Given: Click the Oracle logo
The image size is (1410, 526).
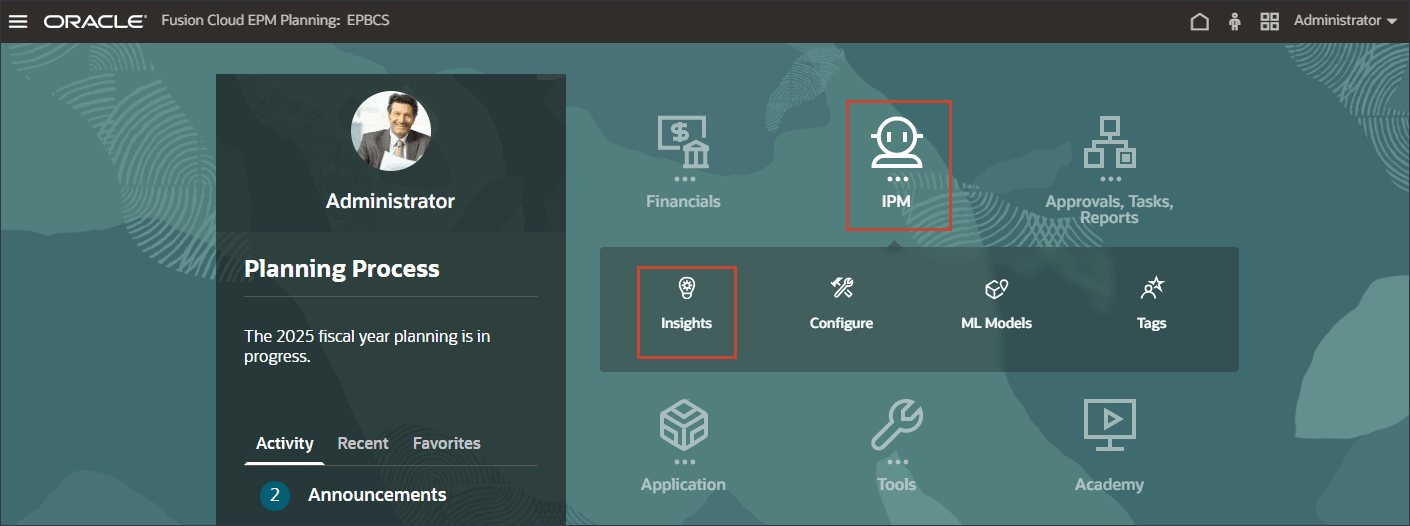Looking at the screenshot, I should [x=95, y=21].
